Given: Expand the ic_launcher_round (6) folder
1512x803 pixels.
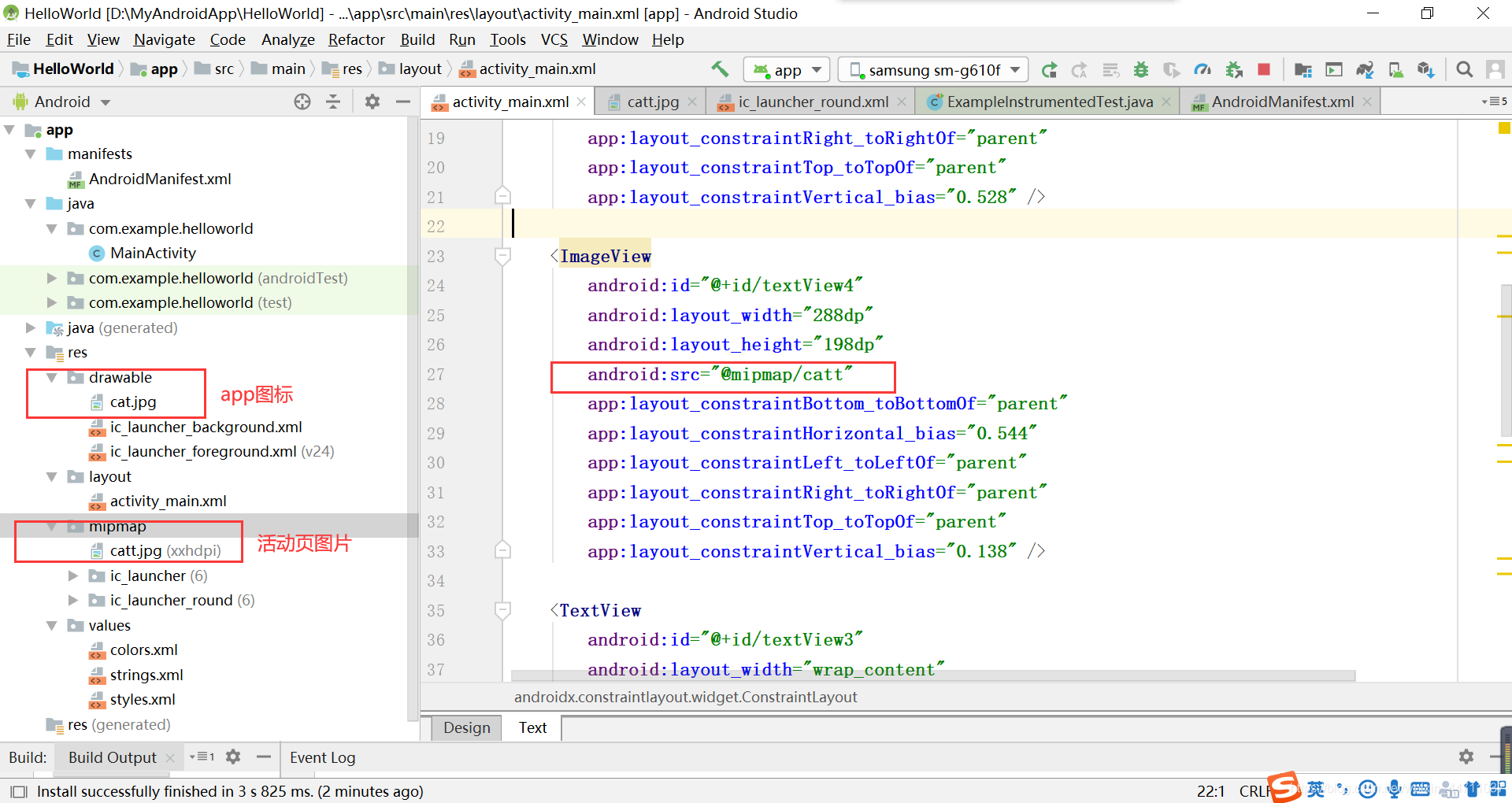Looking at the screenshot, I should 73,601.
